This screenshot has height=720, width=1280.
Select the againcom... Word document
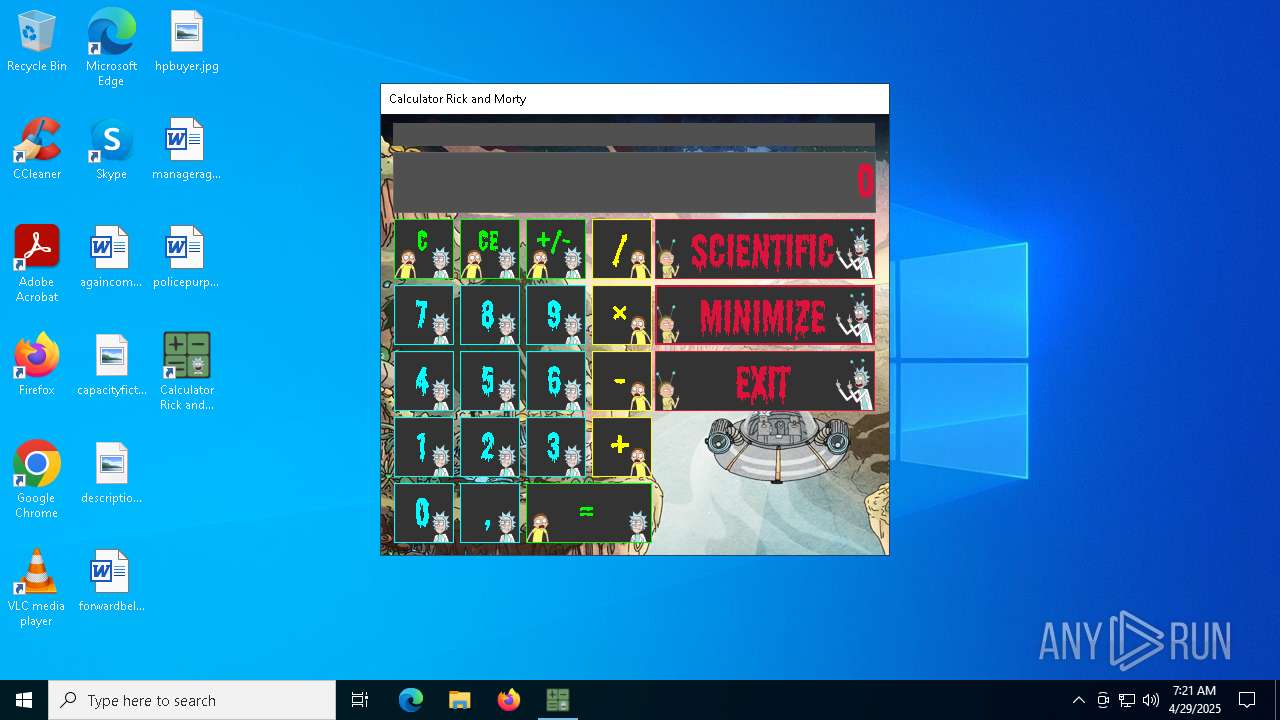[x=111, y=258]
